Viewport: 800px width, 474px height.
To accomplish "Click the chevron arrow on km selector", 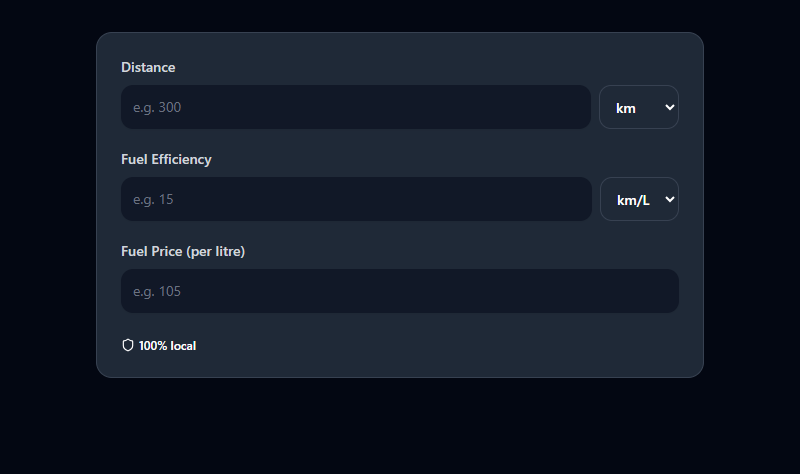I will [670, 107].
